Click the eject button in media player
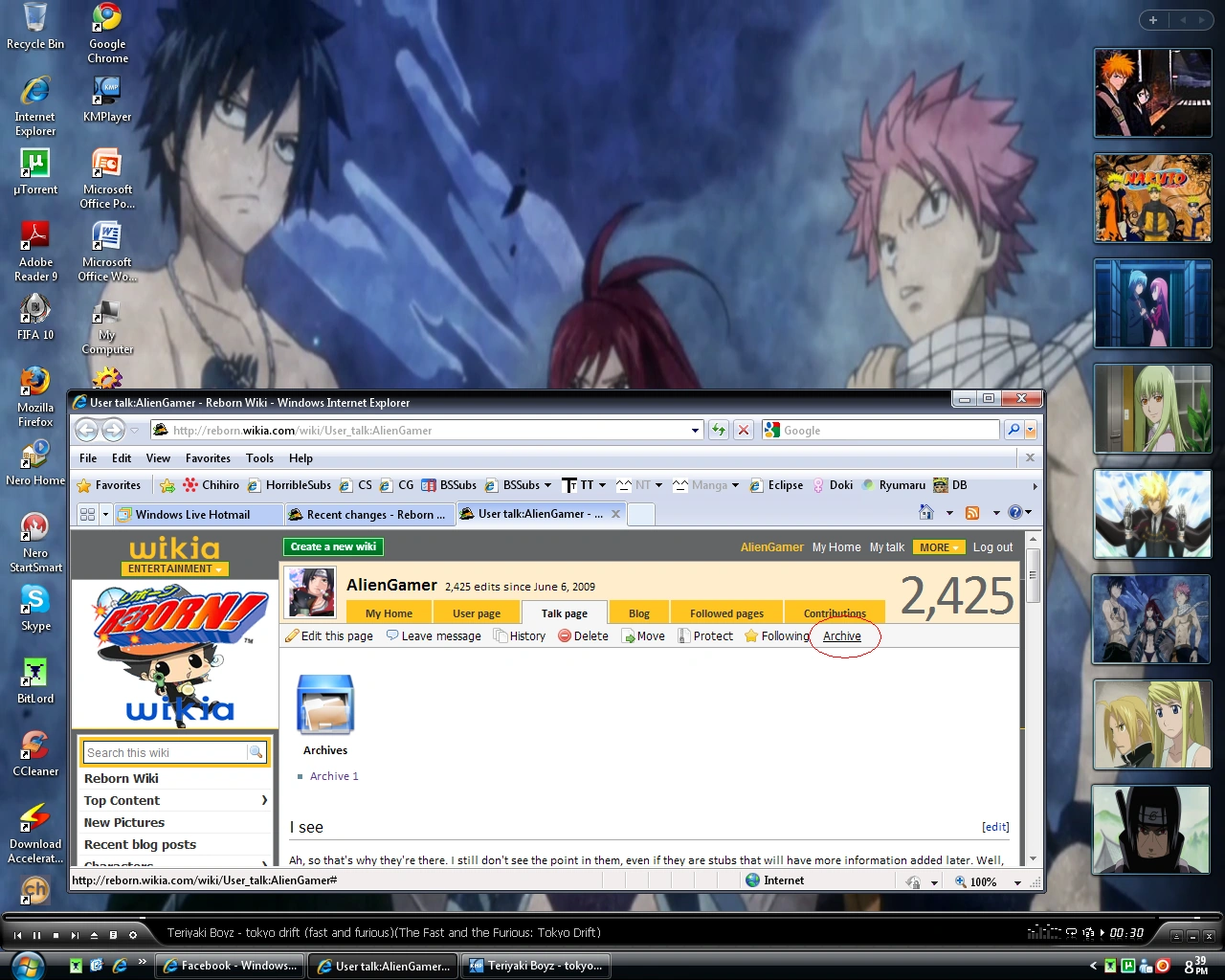The image size is (1225, 980). [94, 935]
